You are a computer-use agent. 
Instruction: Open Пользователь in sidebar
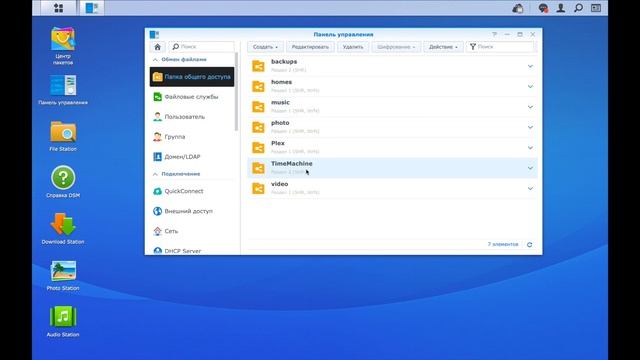pyautogui.click(x=192, y=117)
